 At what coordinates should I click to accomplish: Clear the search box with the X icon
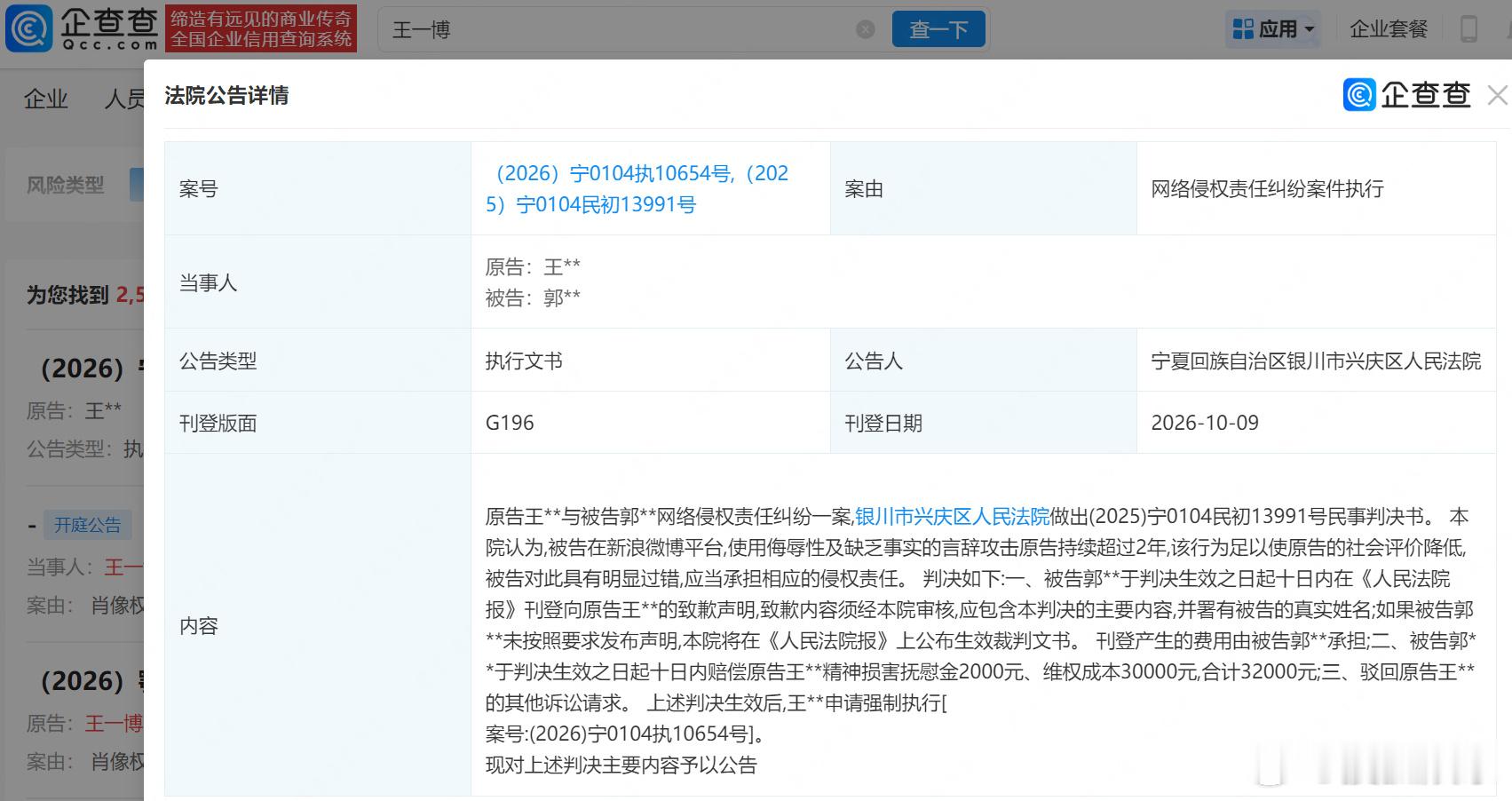(x=866, y=29)
